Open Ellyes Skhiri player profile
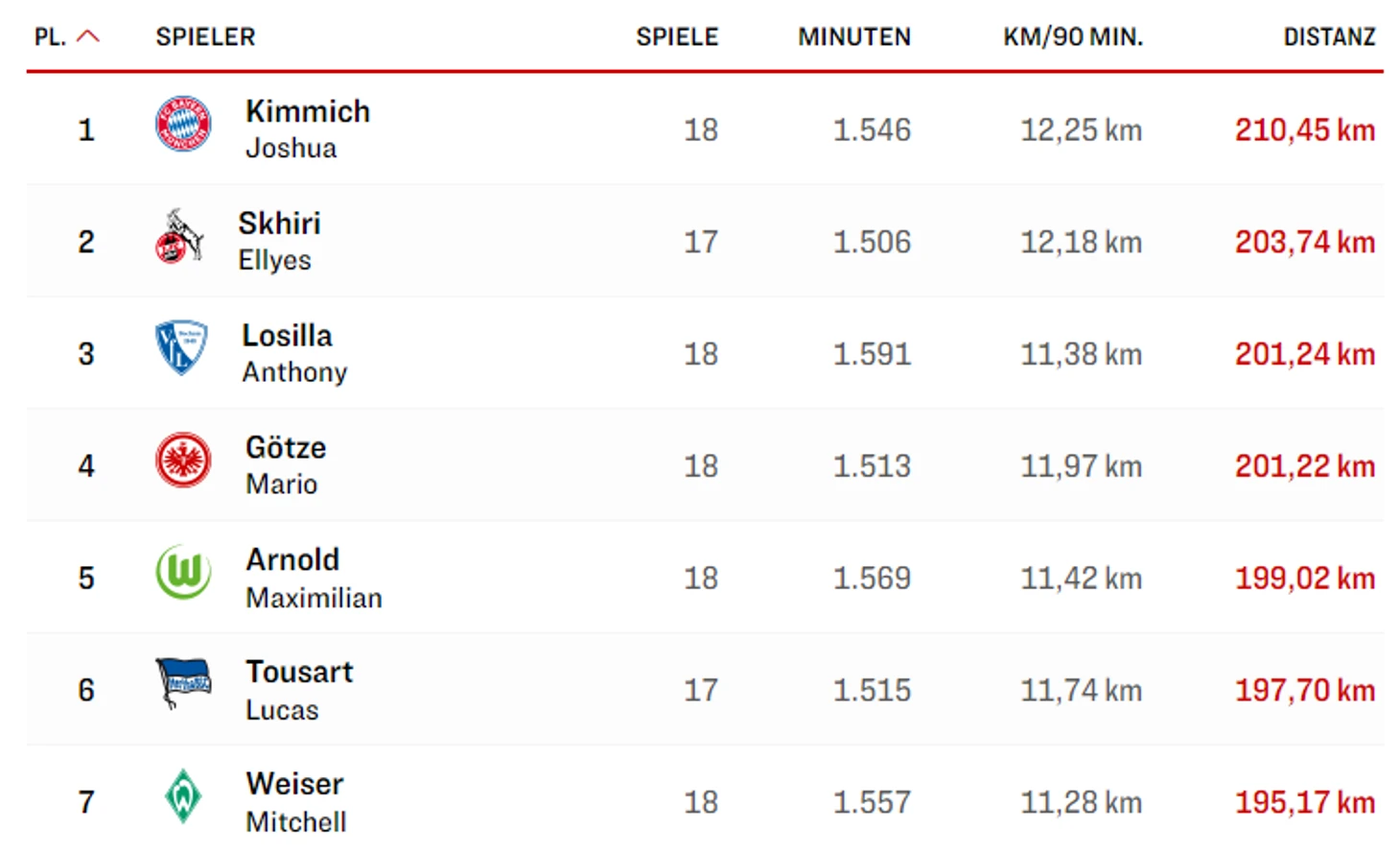The width and height of the screenshot is (1400, 852). coord(279,241)
